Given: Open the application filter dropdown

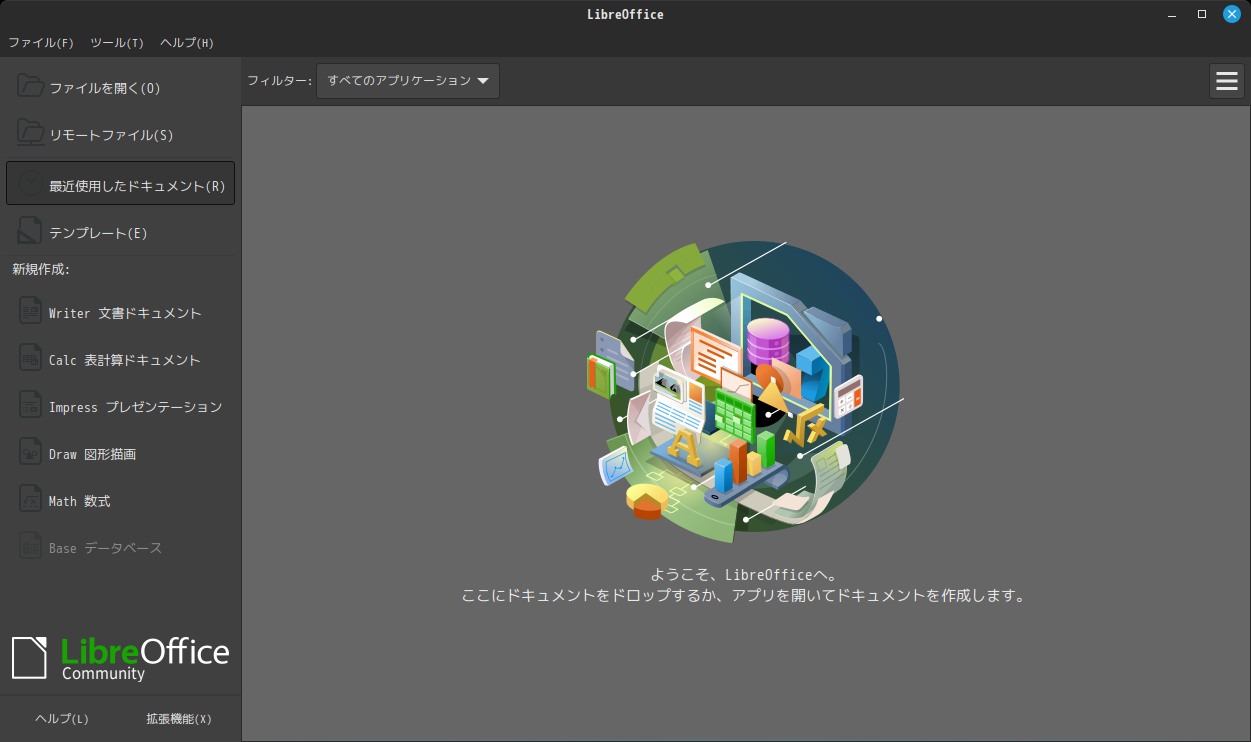Looking at the screenshot, I should [407, 81].
